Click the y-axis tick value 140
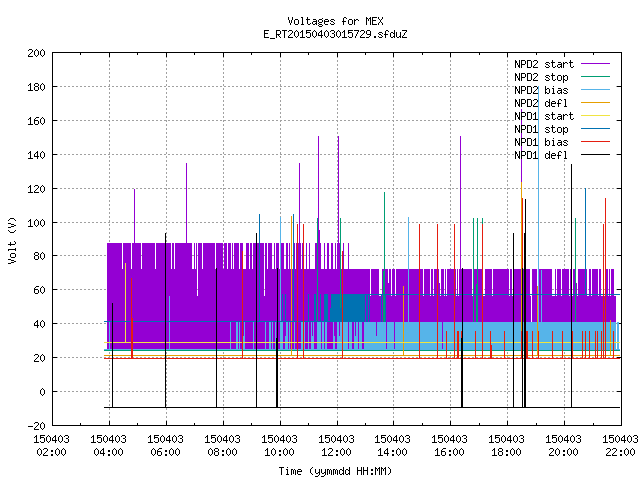The height and width of the screenshot is (480, 640). 36,155
